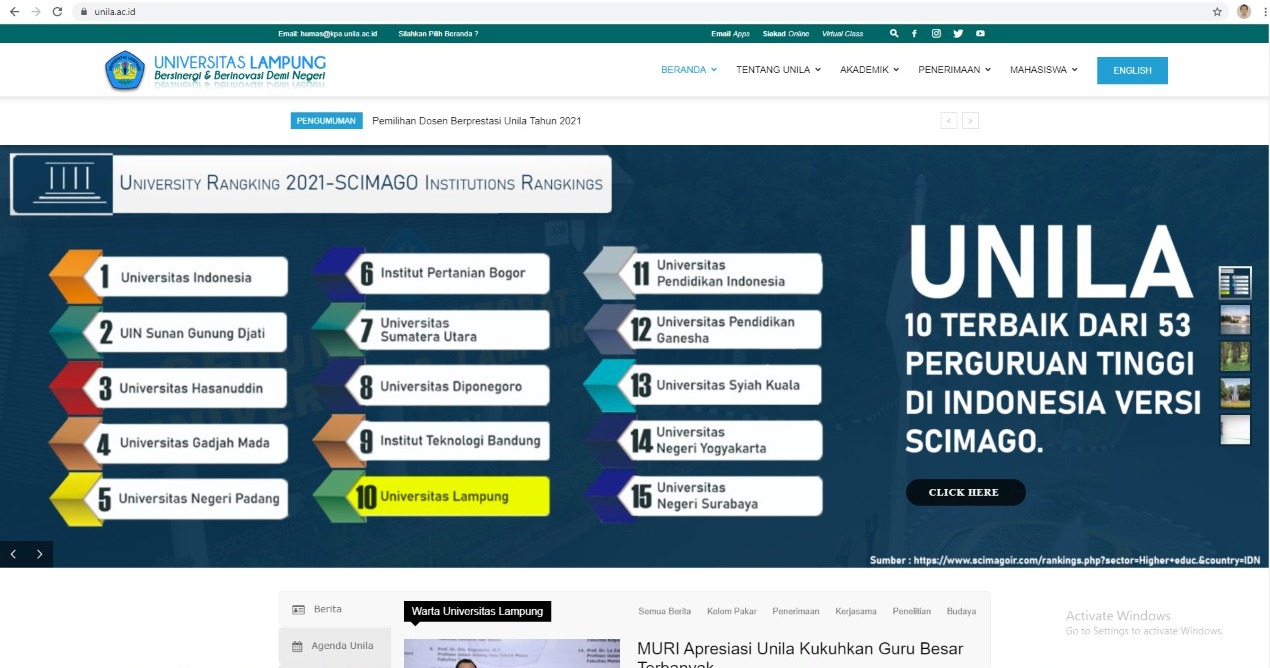Click the browser back arrow
1270x668 pixels.
click(x=14, y=11)
